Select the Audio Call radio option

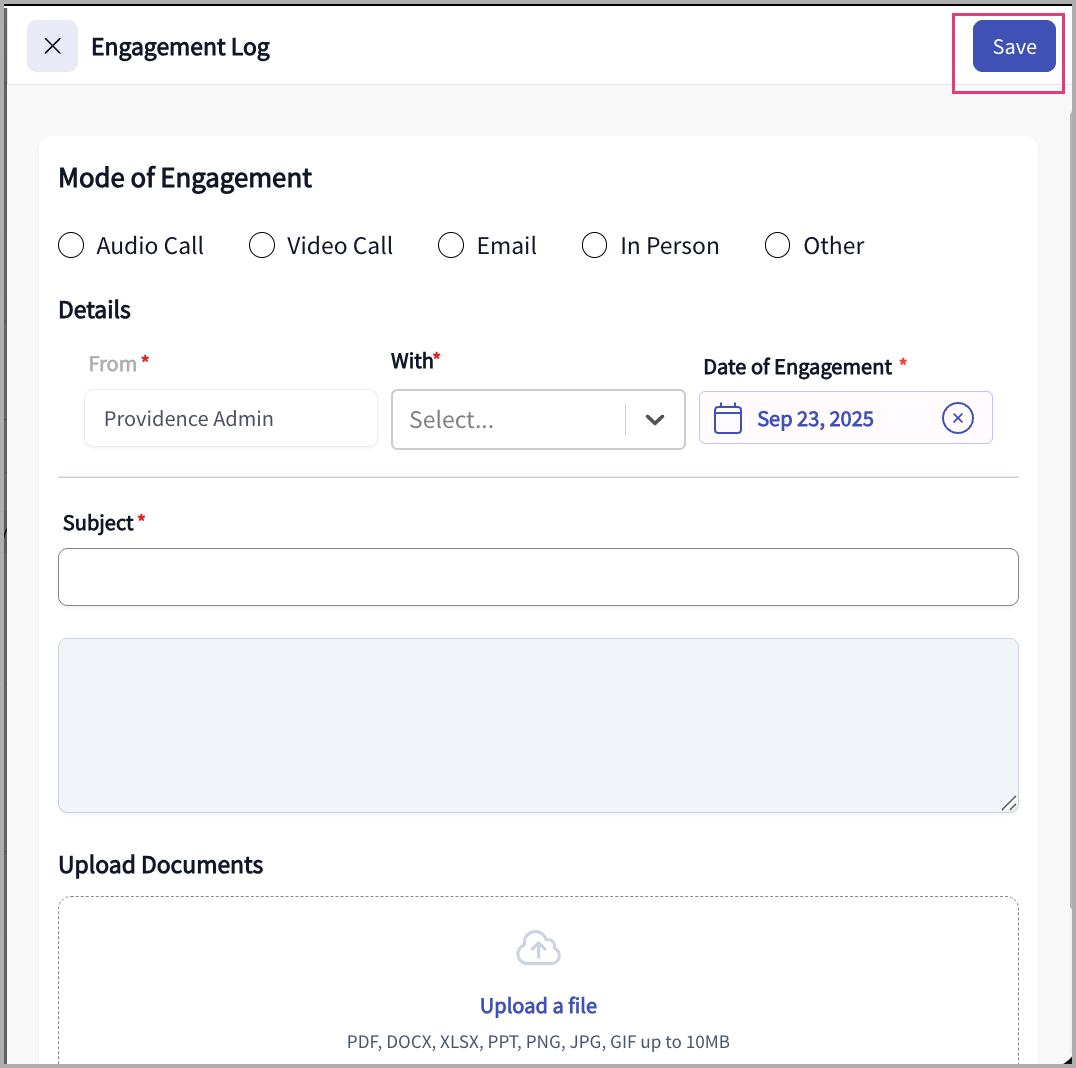pos(71,246)
